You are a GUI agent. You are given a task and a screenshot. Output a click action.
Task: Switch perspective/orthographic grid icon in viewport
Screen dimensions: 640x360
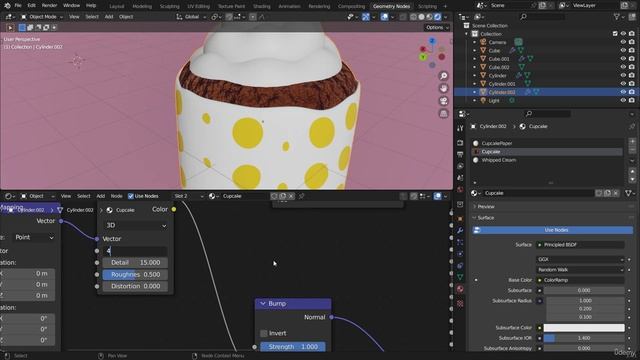coord(443,113)
